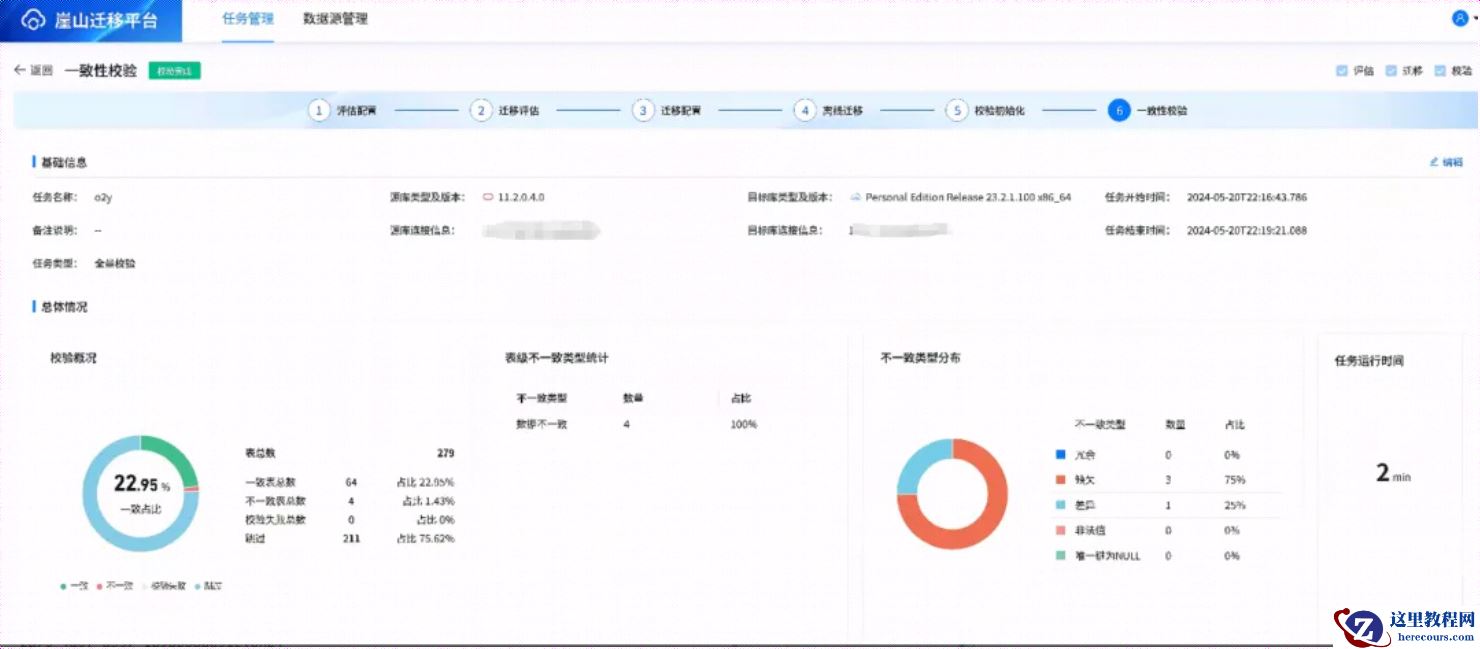Click the 唯一键为NULL legend label

point(1107,555)
